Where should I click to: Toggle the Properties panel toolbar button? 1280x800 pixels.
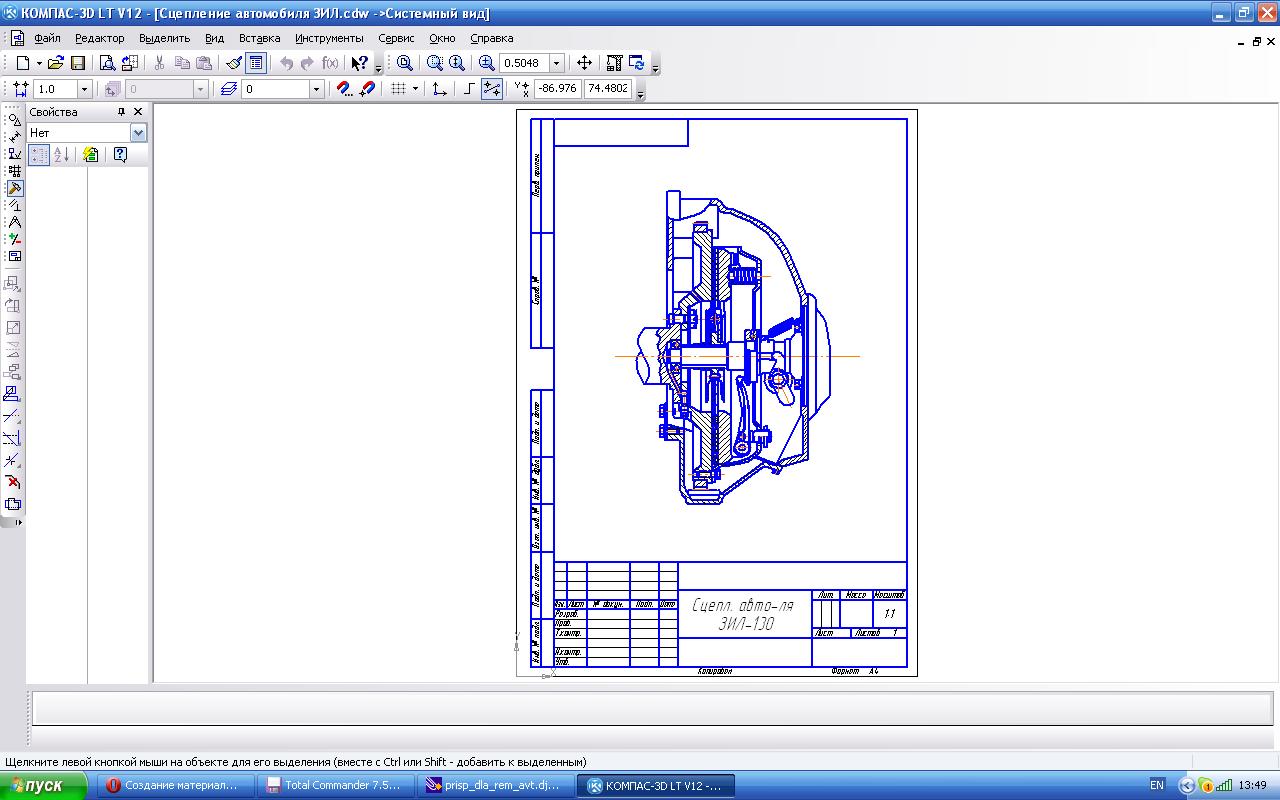pyautogui.click(x=256, y=63)
